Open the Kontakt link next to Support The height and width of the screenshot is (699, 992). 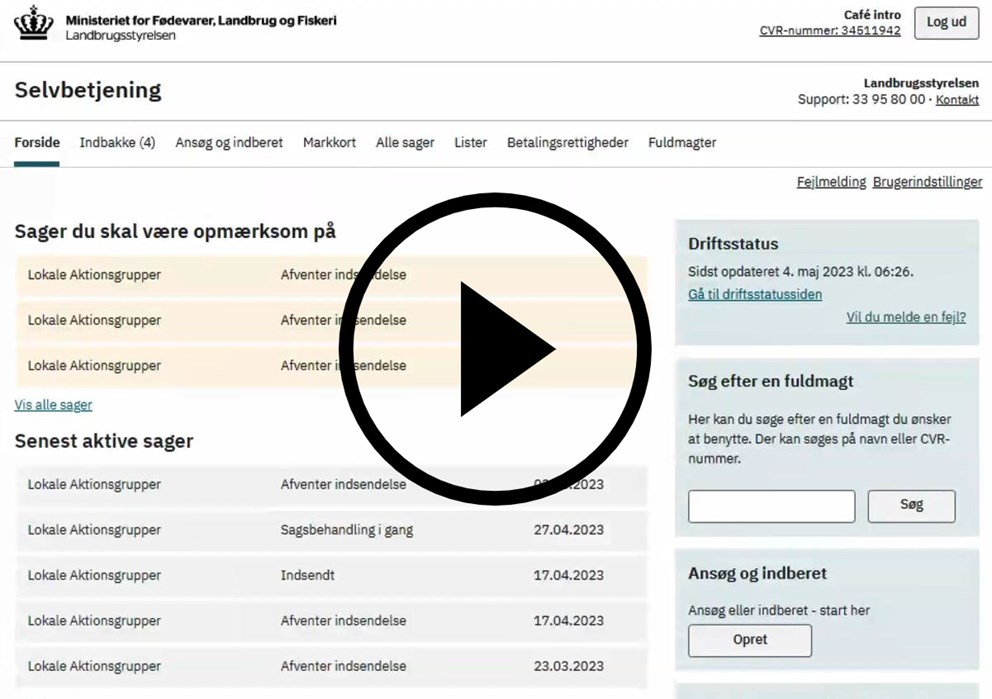[957, 100]
